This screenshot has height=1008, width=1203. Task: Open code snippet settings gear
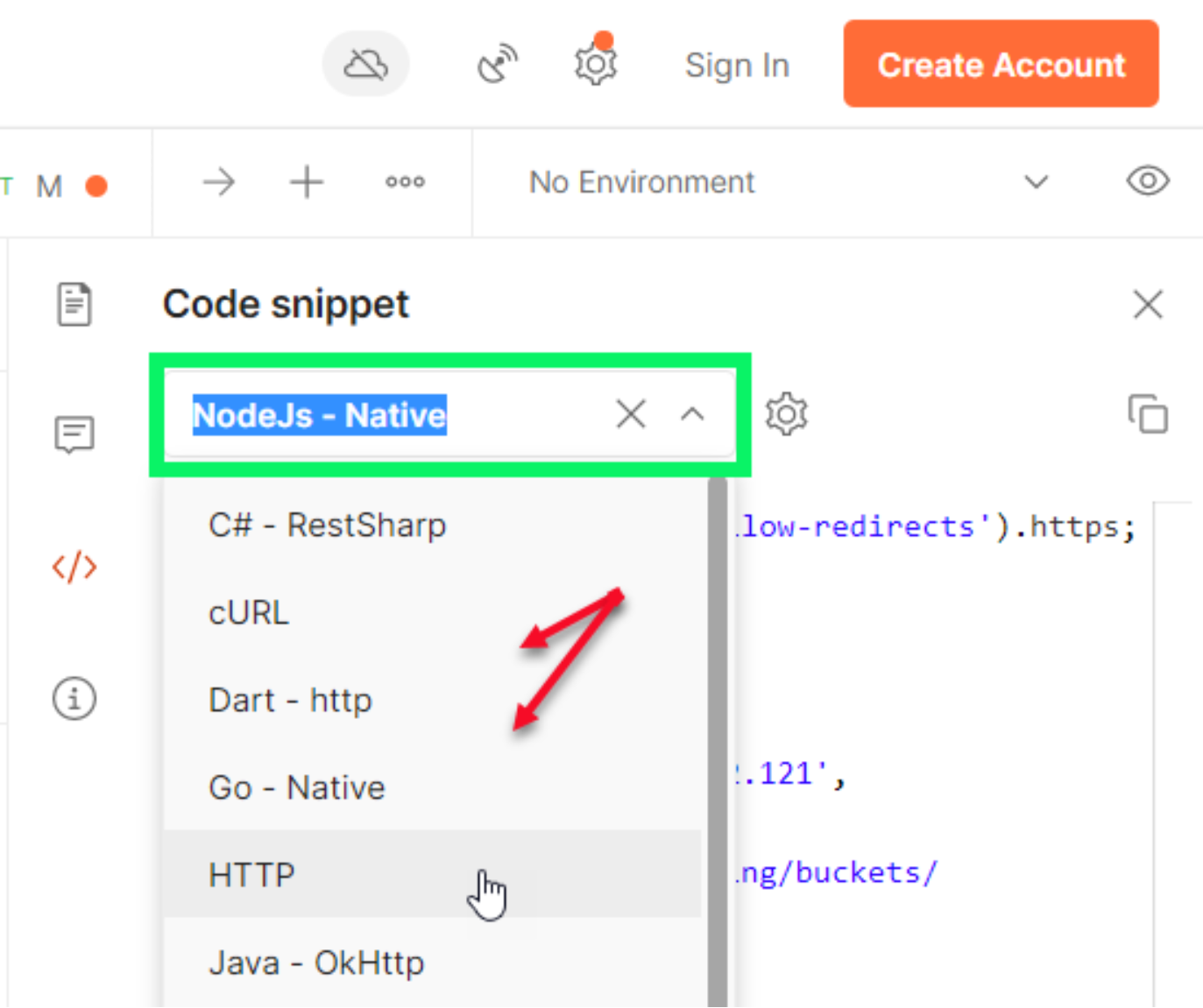tap(786, 414)
